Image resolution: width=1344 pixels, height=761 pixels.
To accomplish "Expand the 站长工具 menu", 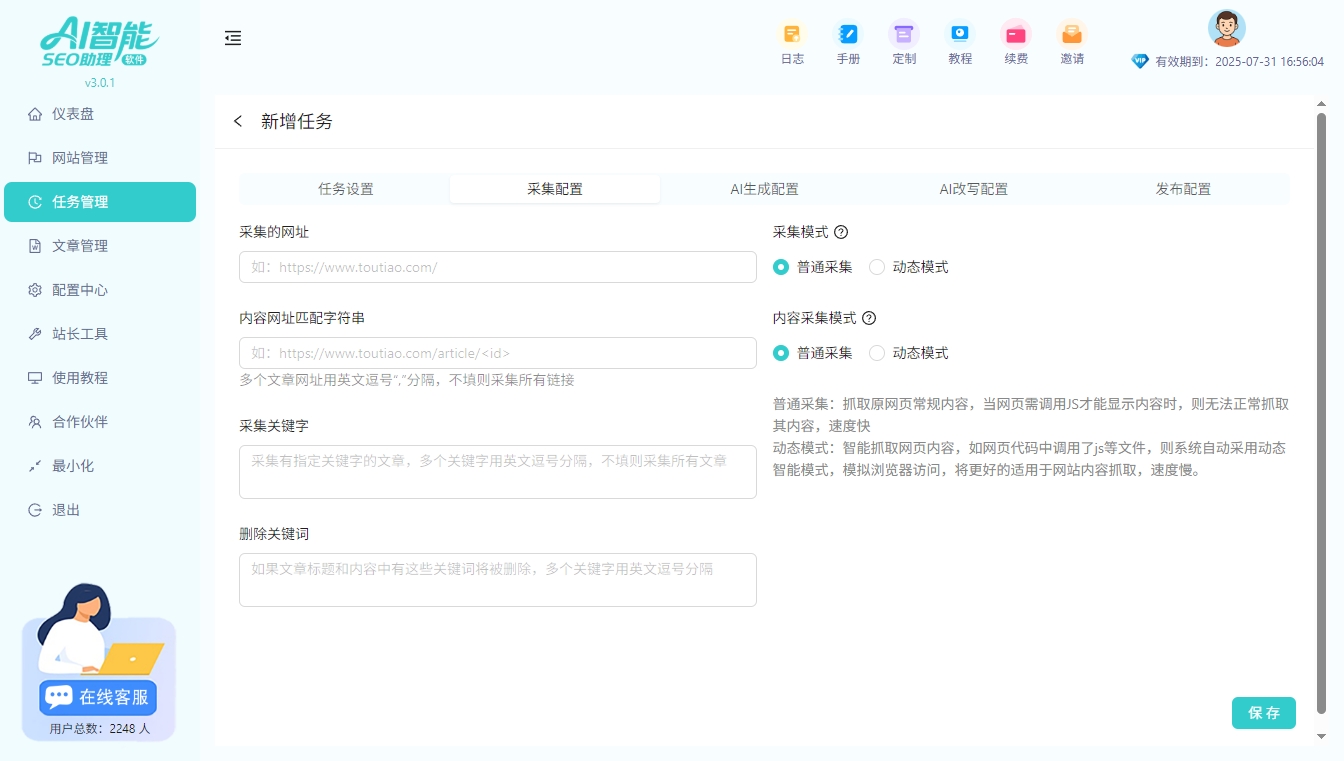I will point(80,334).
